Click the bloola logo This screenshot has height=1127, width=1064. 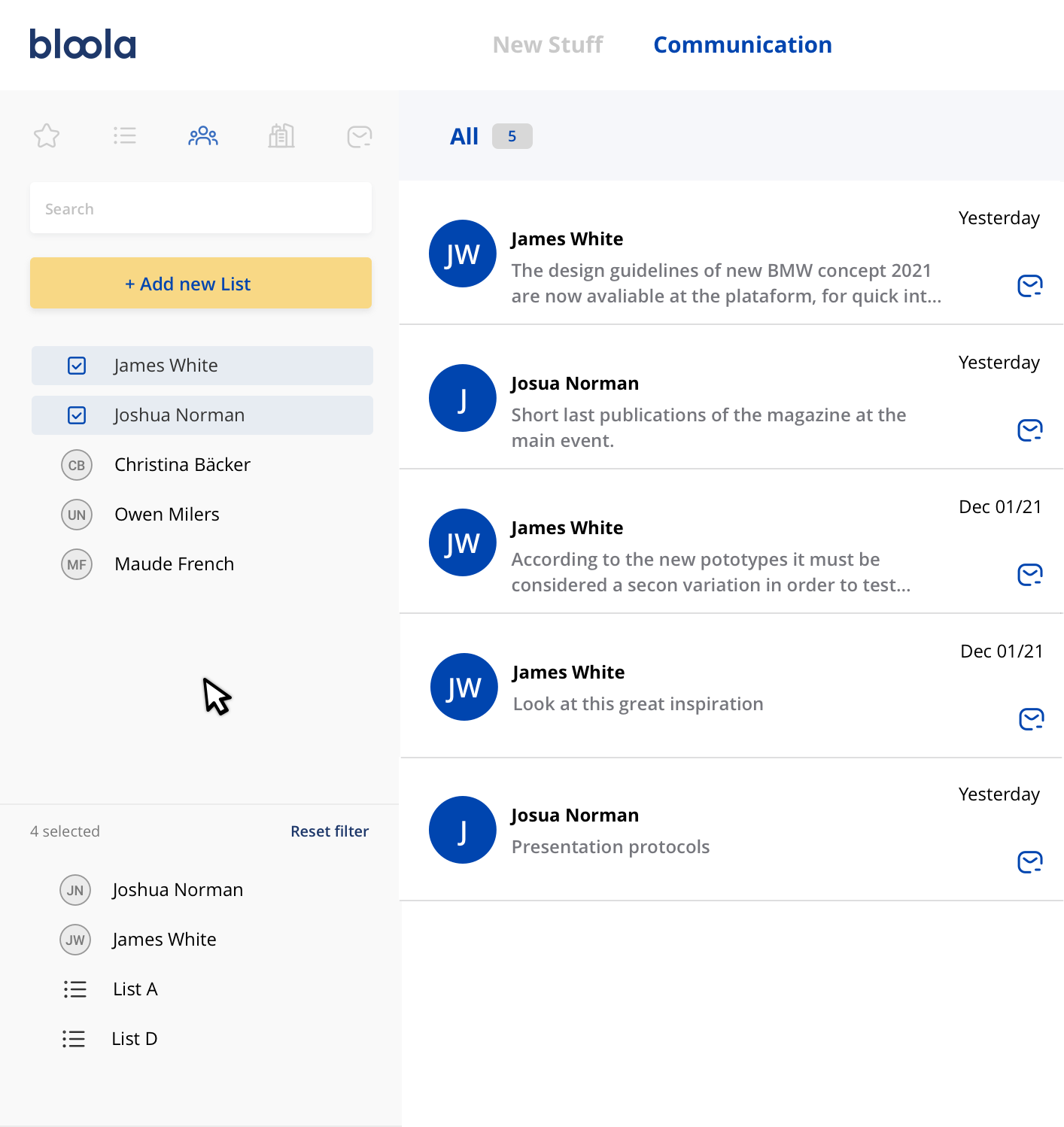click(x=83, y=44)
